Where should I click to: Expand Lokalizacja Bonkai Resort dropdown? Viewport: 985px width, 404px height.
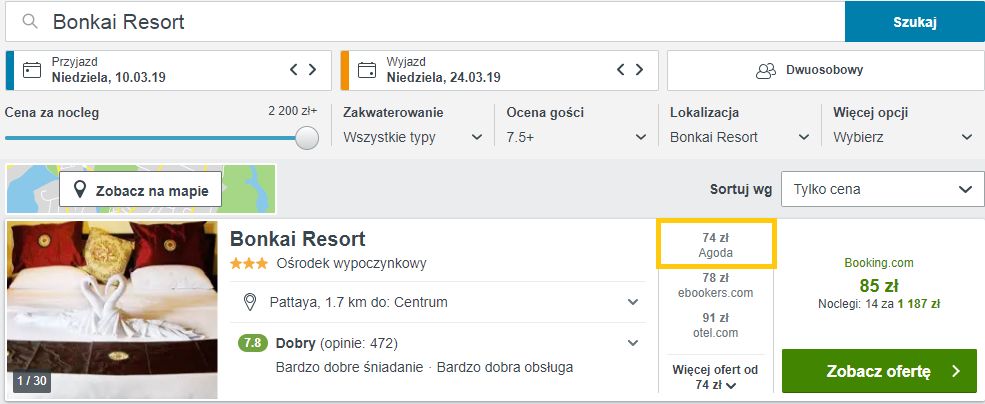click(x=740, y=137)
